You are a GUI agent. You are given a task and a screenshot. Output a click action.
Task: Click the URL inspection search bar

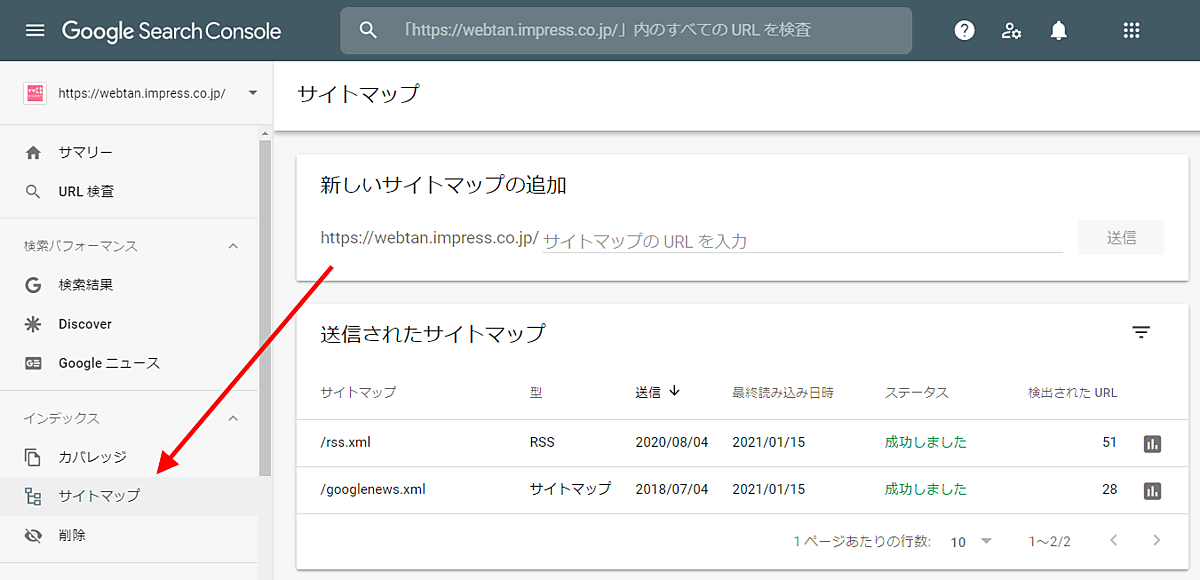[x=626, y=30]
